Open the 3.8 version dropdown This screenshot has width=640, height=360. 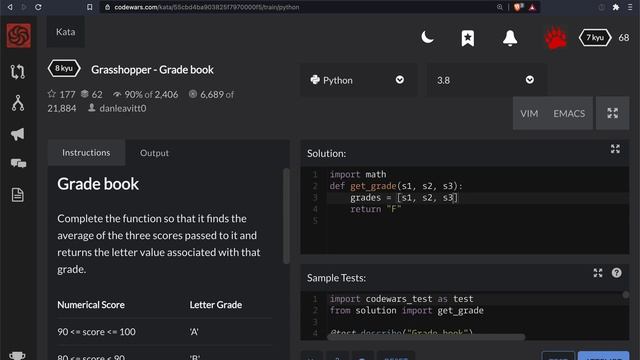tap(487, 80)
